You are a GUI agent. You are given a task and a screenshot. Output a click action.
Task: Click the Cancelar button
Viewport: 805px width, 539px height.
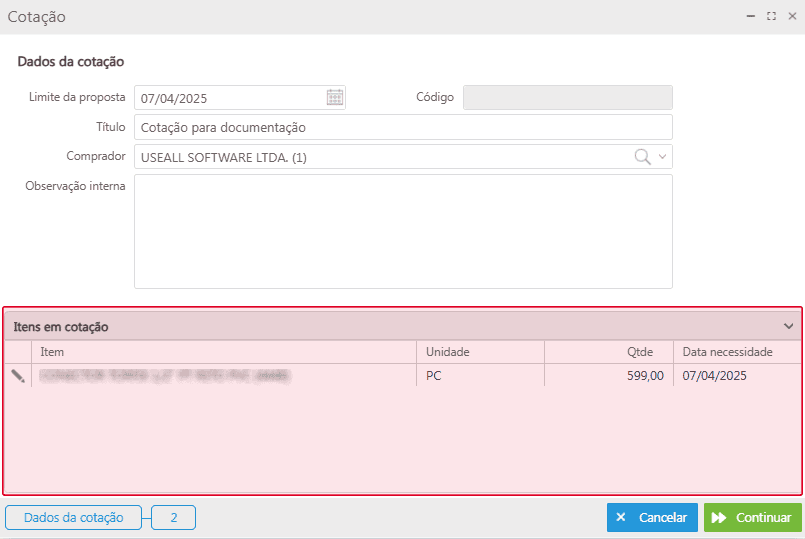tap(652, 518)
